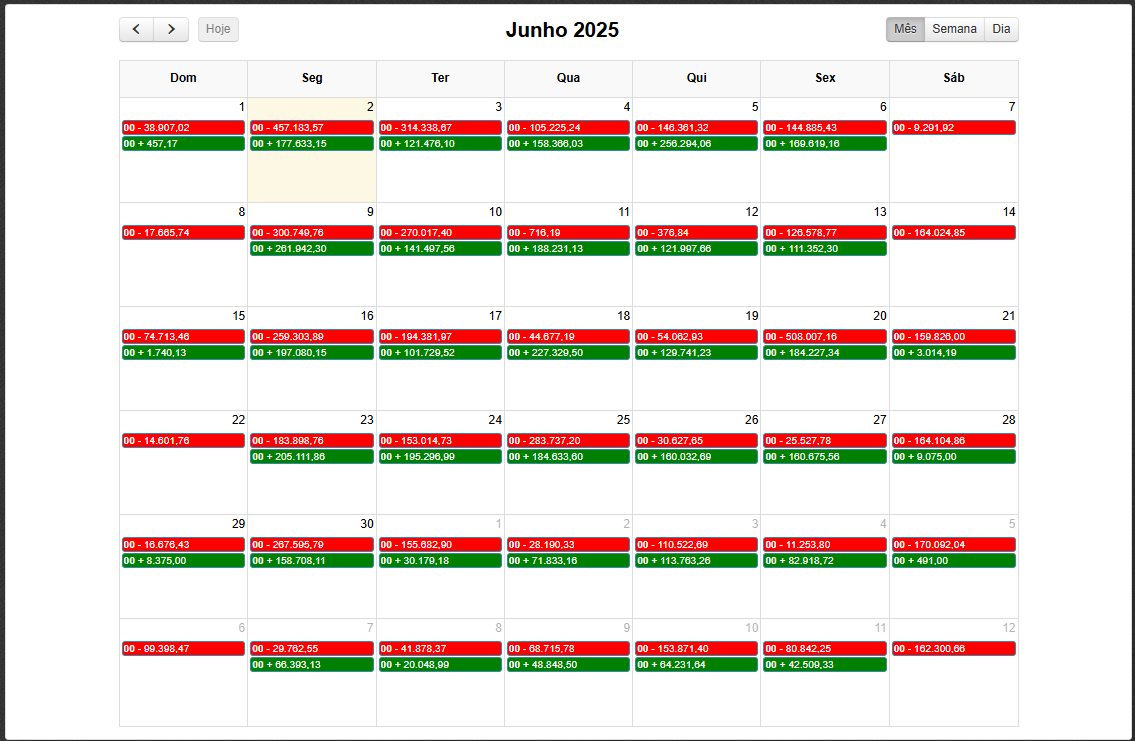Open red event - 9.291,92 on Saturday June 7

tap(953, 128)
